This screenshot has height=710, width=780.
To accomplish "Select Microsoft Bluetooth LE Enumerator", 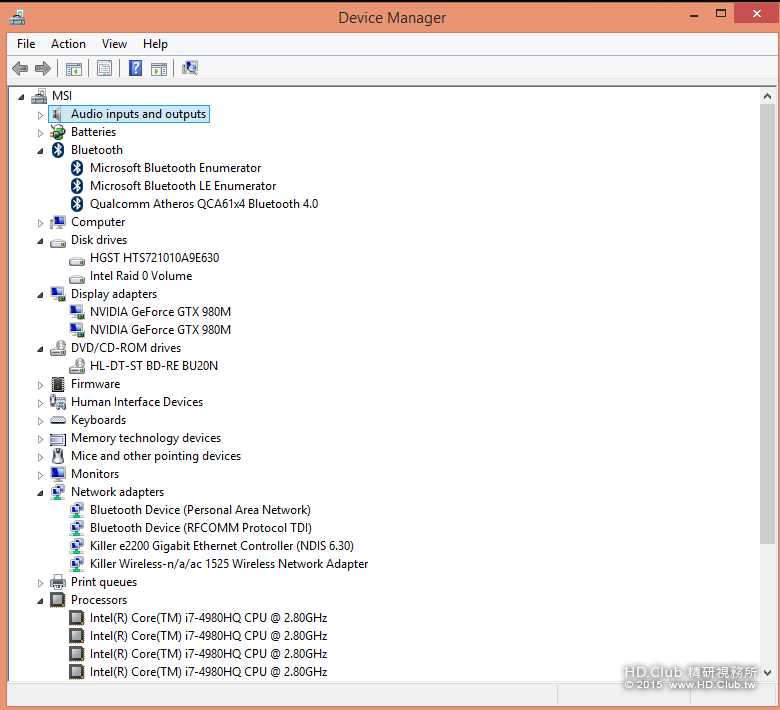I will (183, 186).
